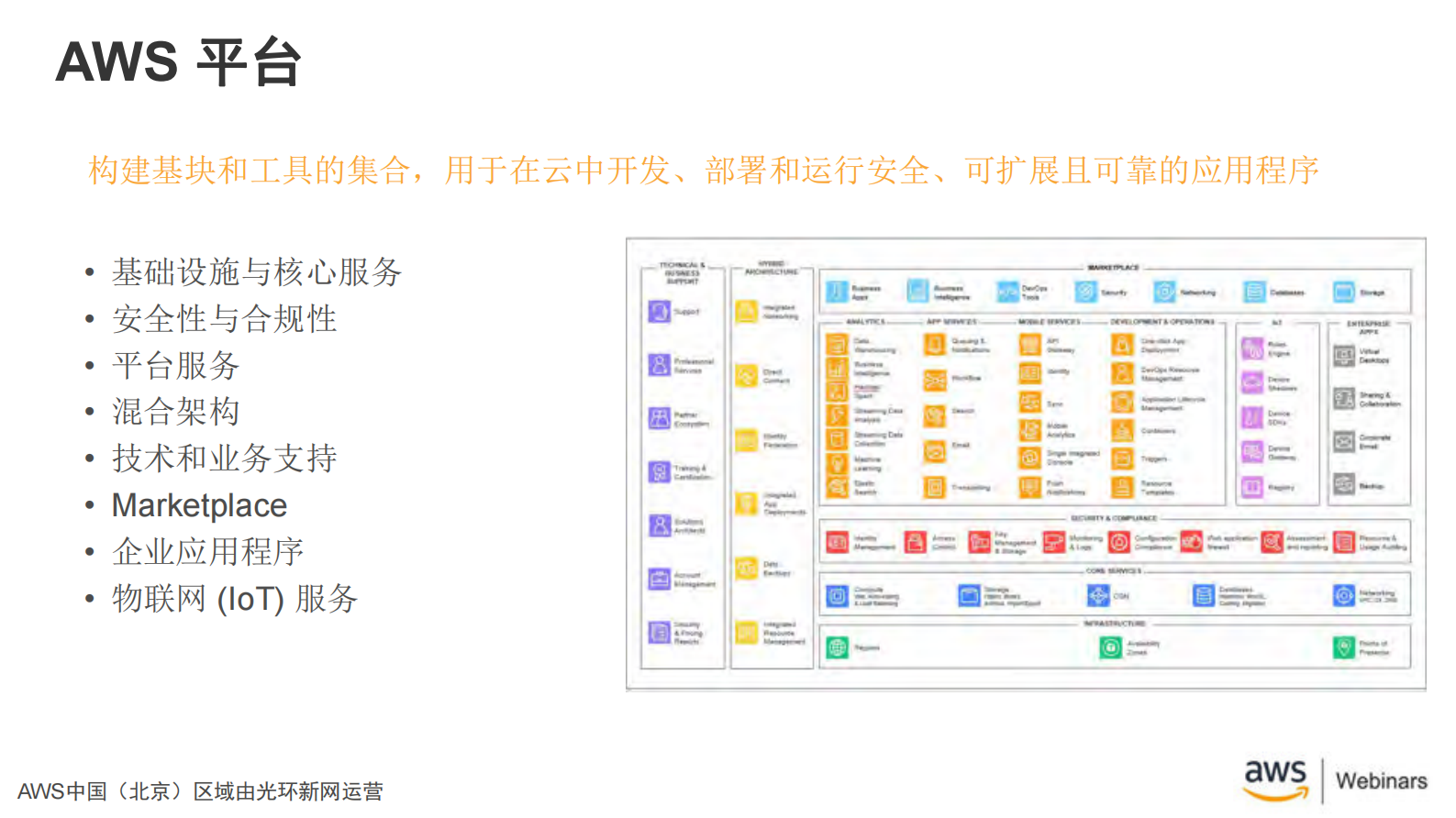Click the Data Backups yellow icon
This screenshot has width=1456, height=818.
(747, 569)
